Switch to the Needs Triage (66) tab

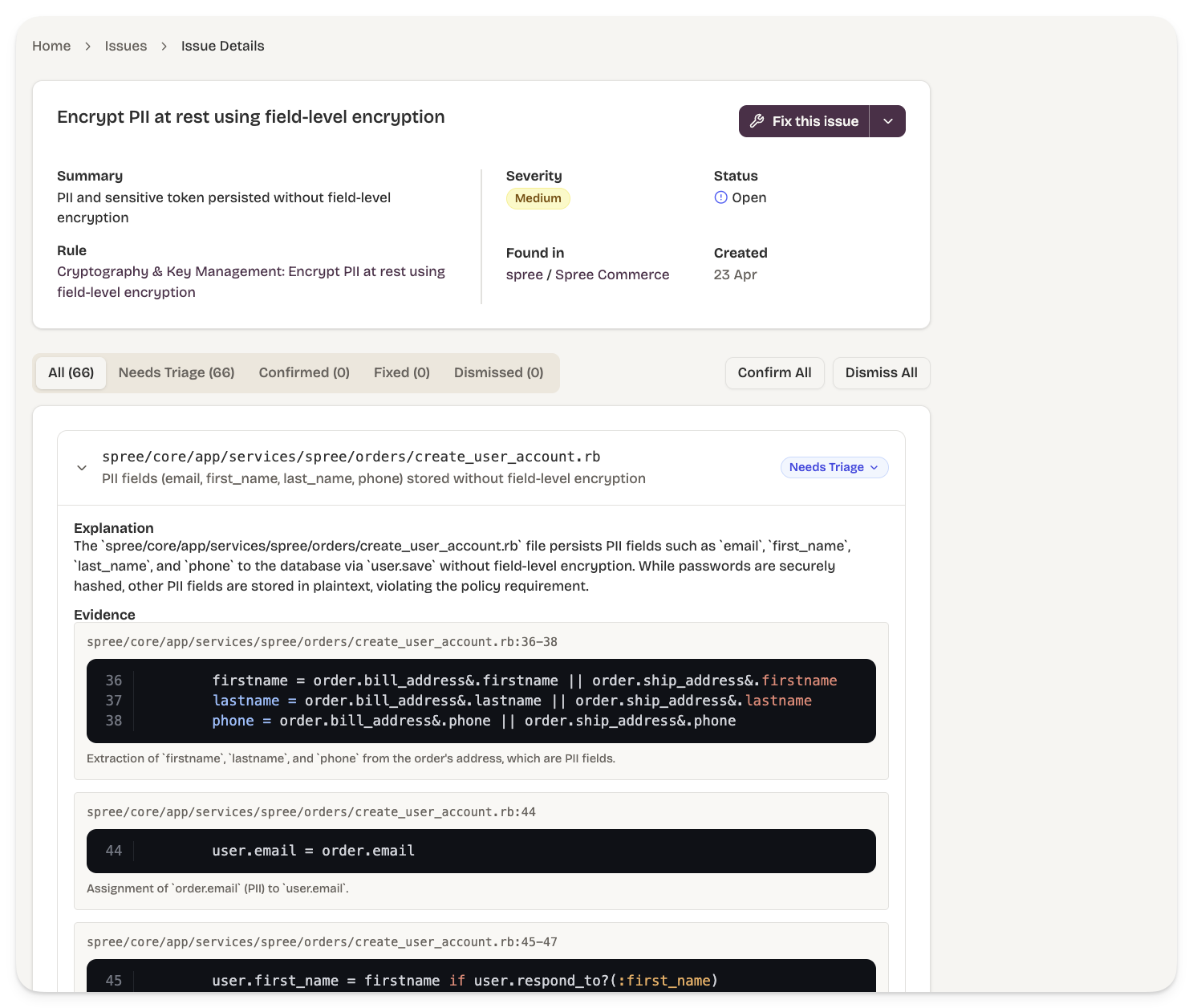(177, 372)
